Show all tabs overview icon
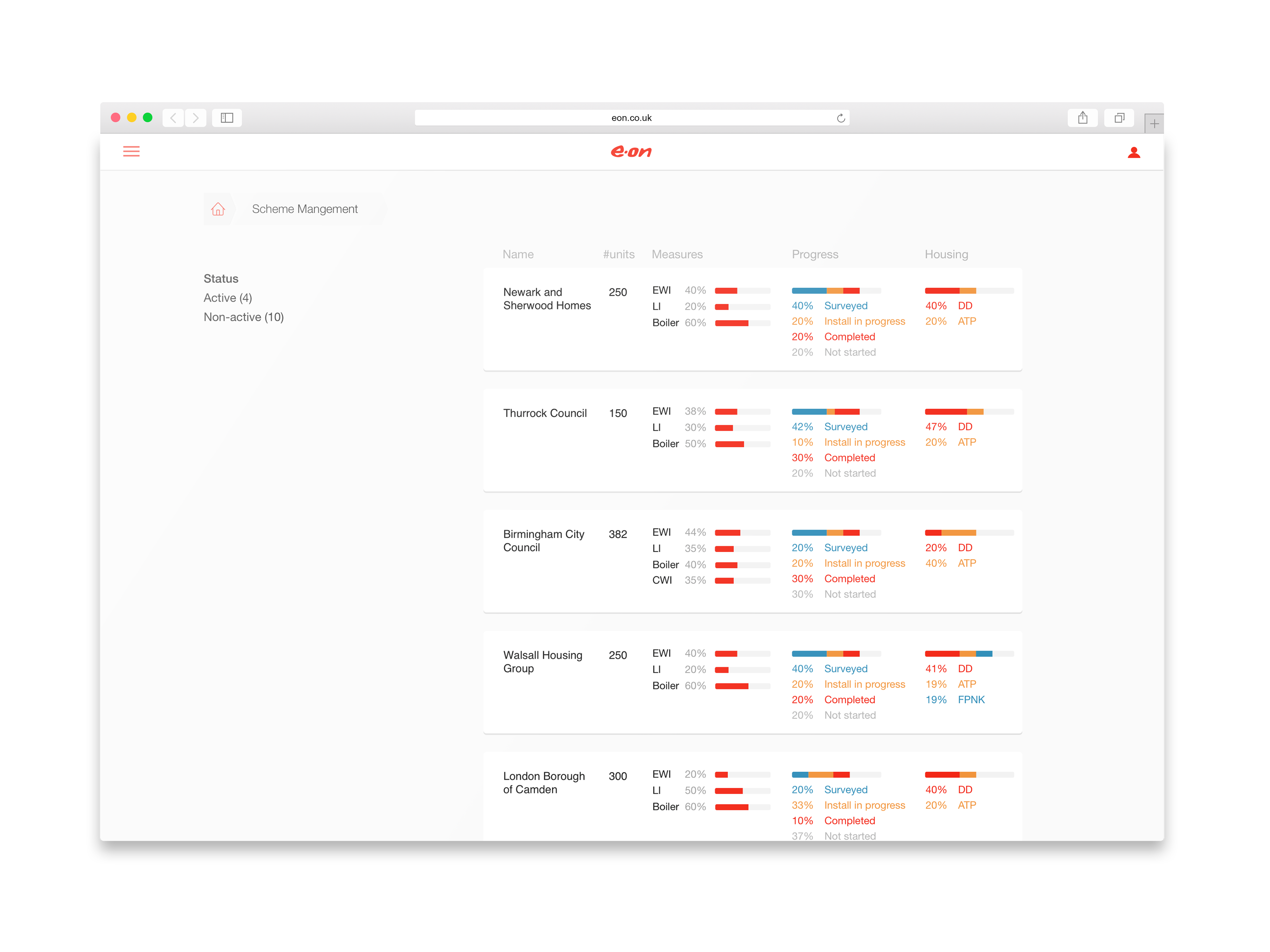 1119,118
